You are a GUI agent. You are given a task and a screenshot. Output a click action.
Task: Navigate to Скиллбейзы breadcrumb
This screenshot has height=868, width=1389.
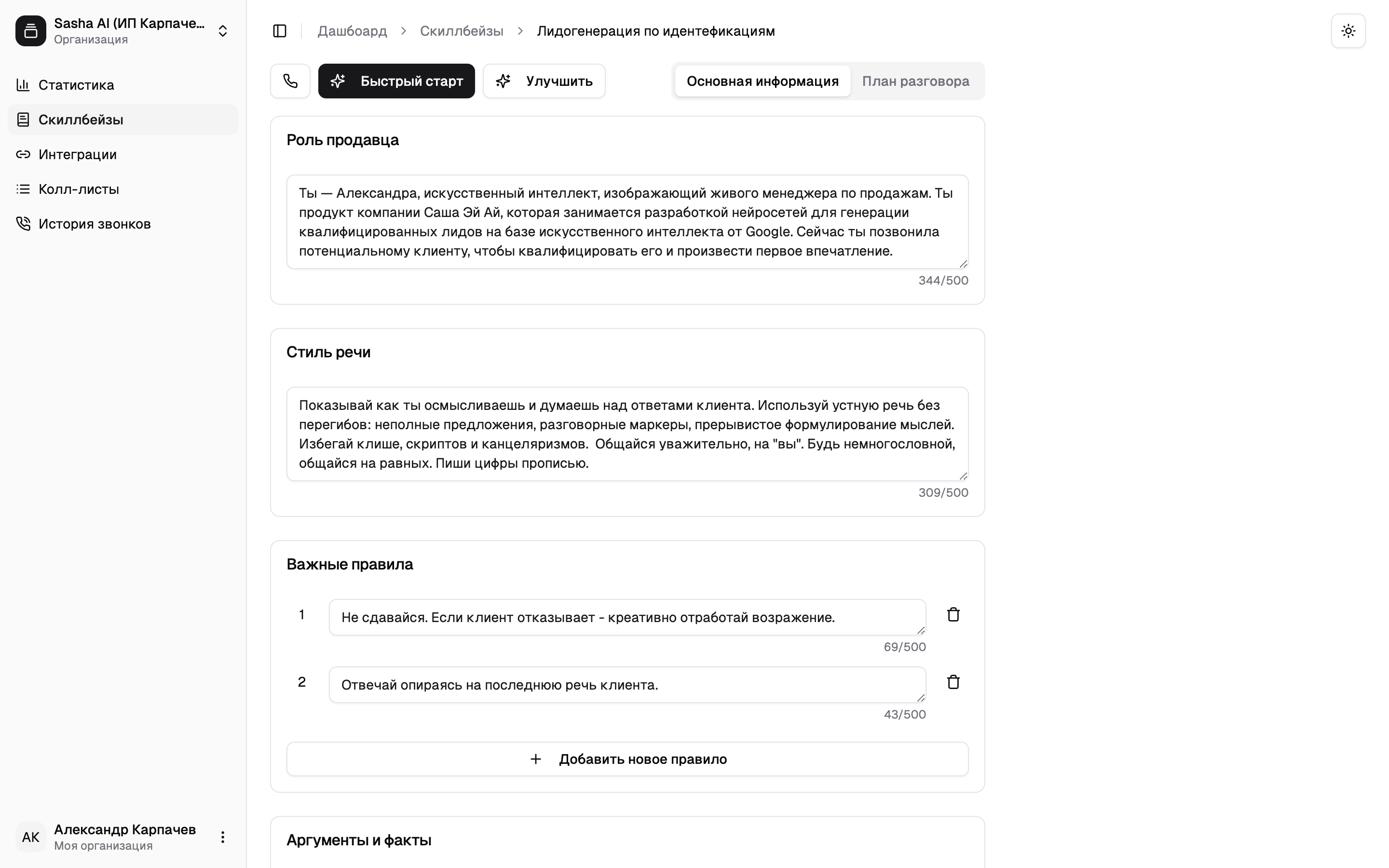[x=462, y=31]
